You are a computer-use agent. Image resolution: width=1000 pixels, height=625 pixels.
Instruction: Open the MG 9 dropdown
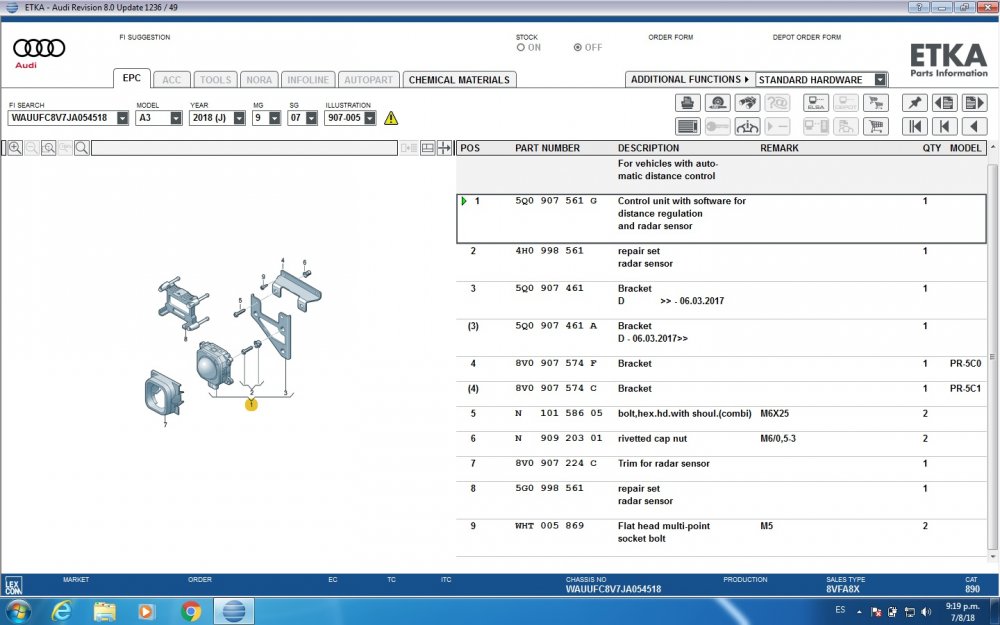click(274, 118)
